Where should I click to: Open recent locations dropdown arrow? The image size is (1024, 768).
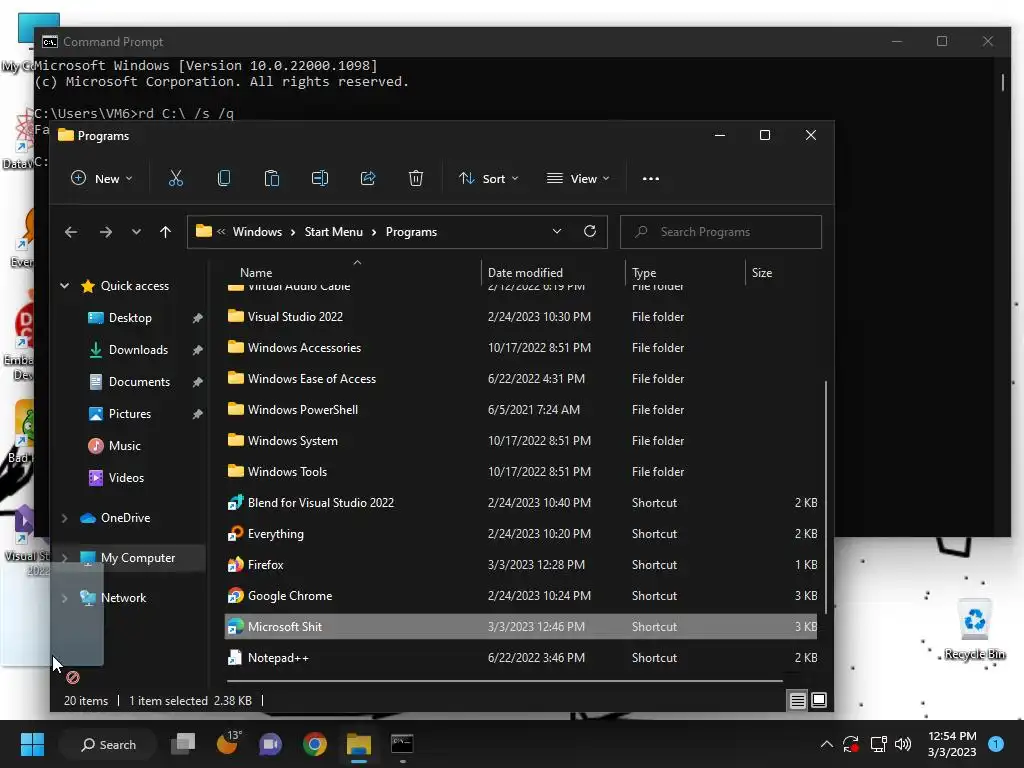(x=136, y=232)
